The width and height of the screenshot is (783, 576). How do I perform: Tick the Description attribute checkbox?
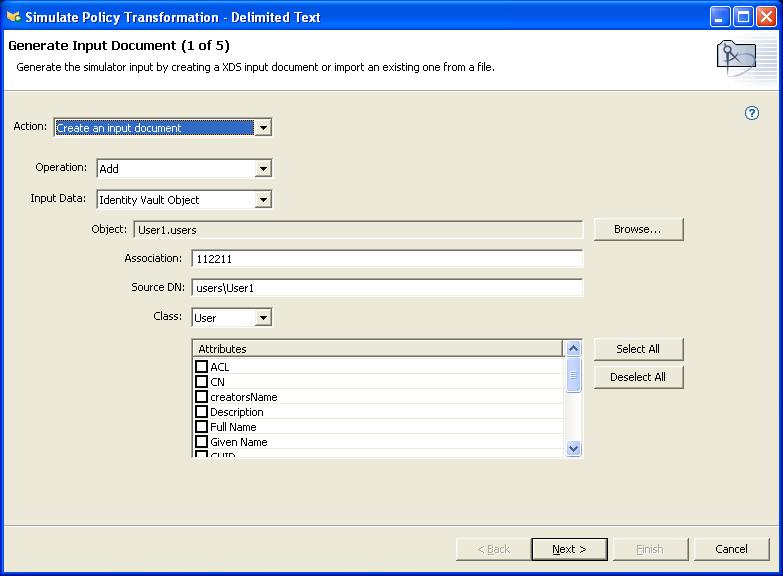tap(202, 412)
